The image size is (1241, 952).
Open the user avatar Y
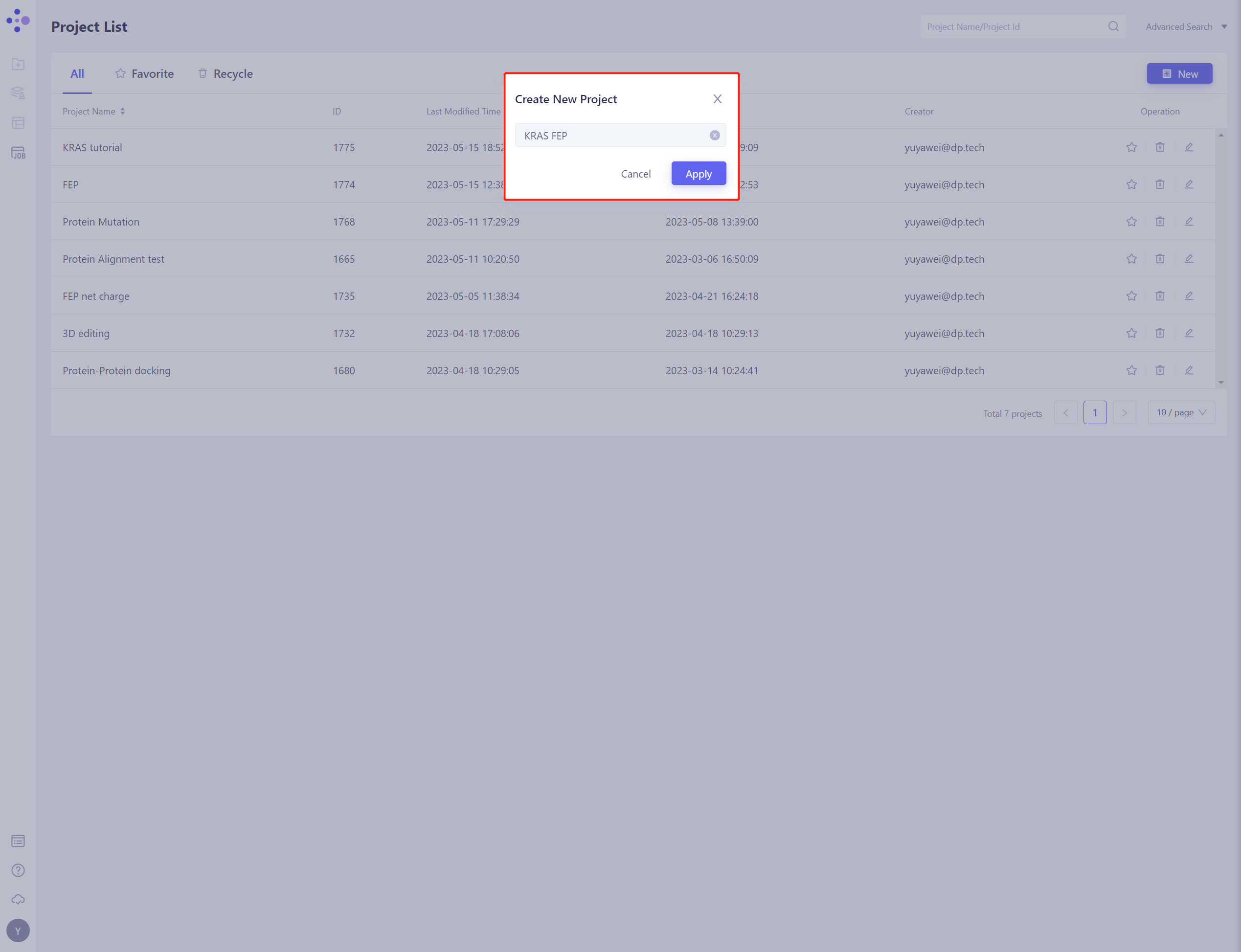[18, 930]
